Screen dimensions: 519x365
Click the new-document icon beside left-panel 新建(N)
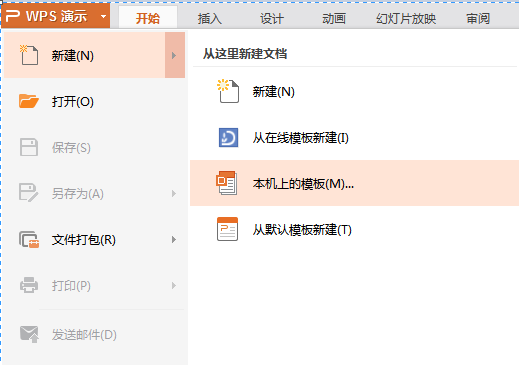pos(29,55)
